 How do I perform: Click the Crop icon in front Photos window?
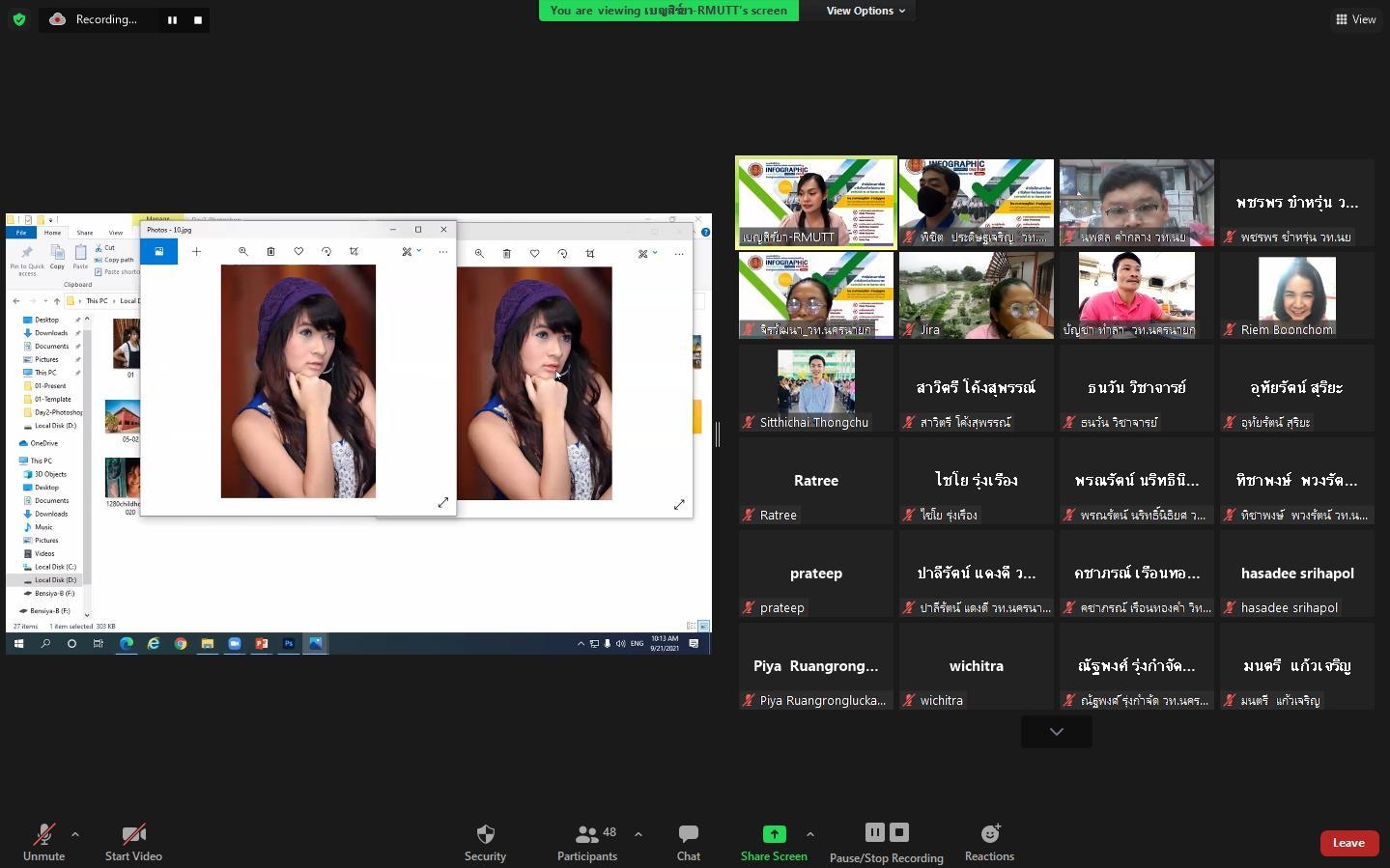tap(354, 252)
